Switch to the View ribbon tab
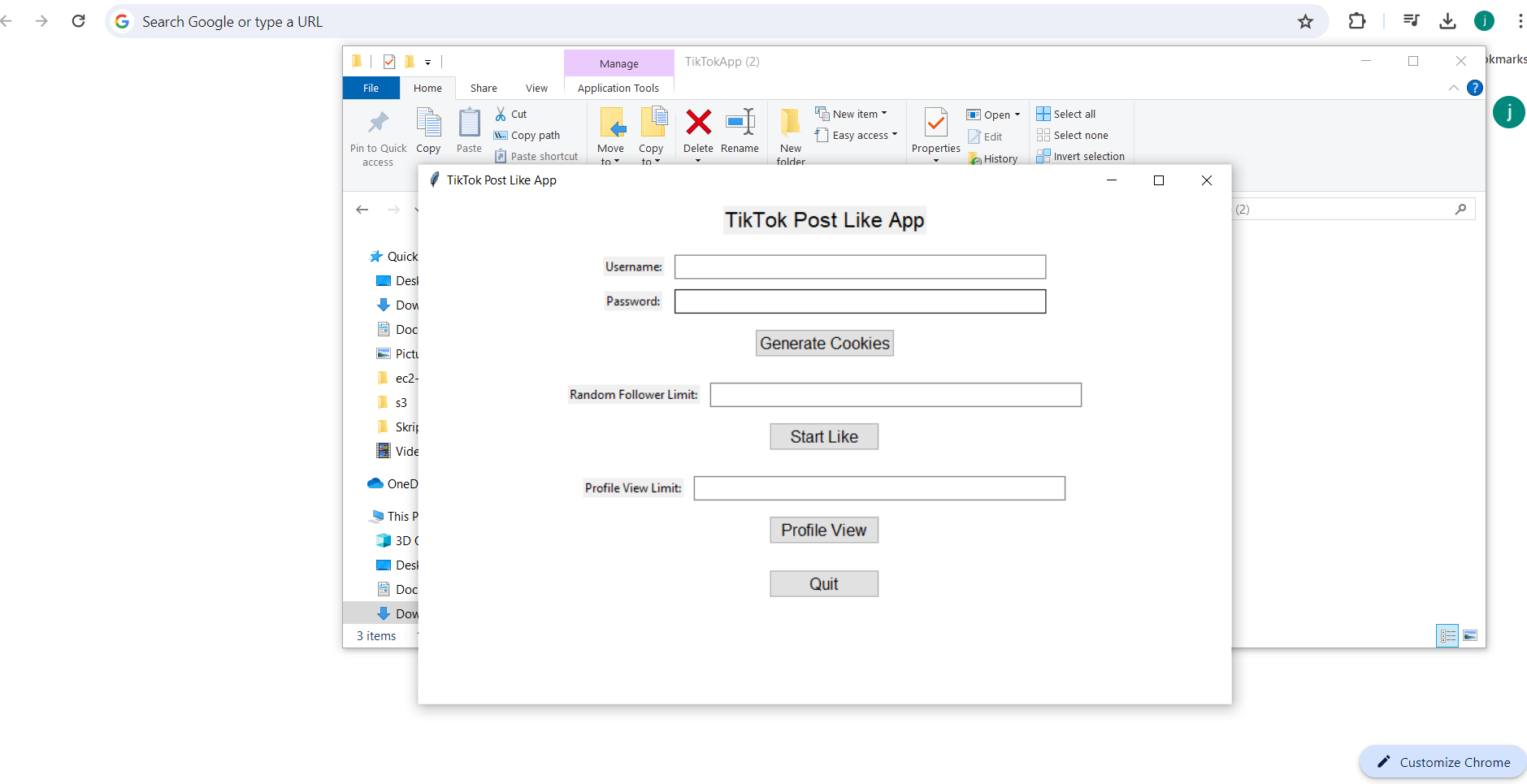This screenshot has height=784, width=1527. click(536, 88)
